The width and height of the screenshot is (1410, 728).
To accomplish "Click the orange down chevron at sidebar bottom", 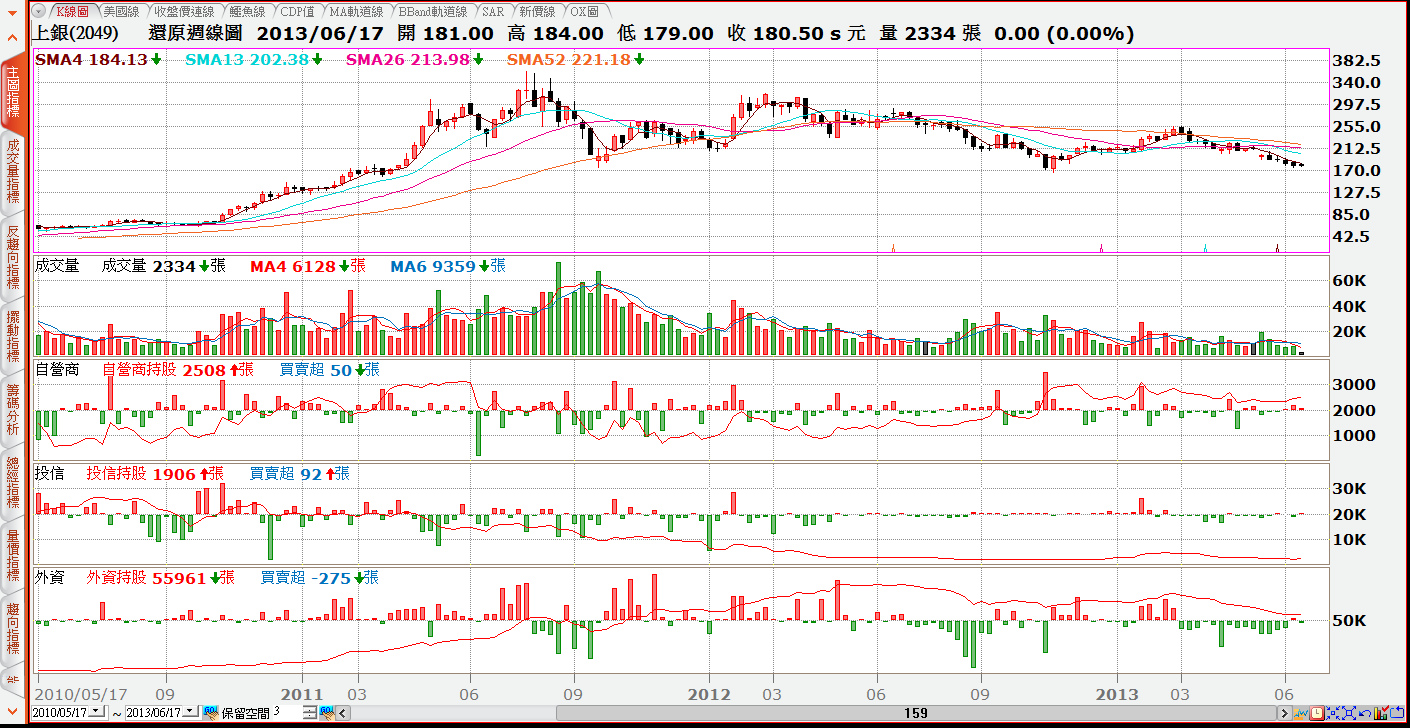I will pos(12,712).
